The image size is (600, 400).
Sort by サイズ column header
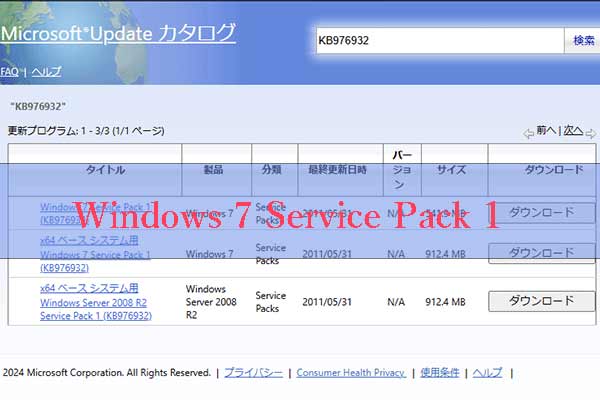452,169
